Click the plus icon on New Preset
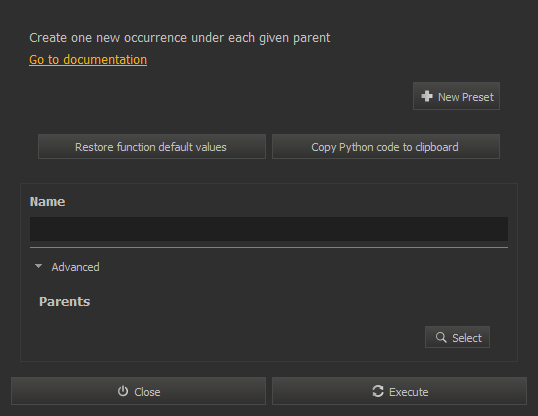 (427, 96)
